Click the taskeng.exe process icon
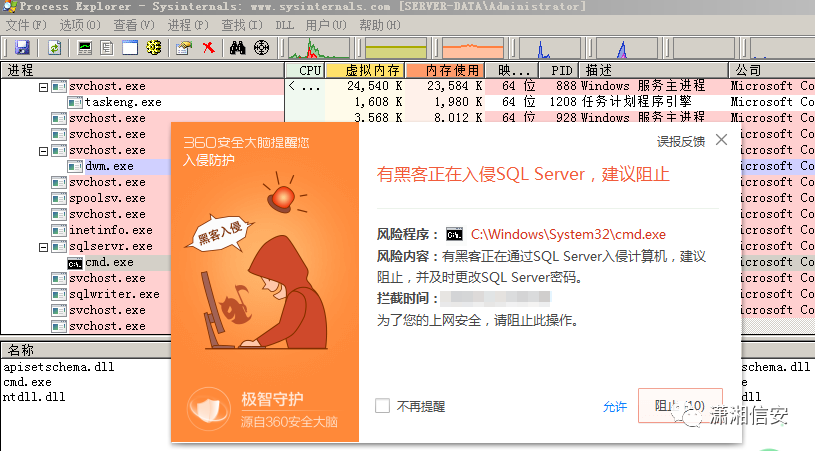815x451 pixels. (75, 102)
